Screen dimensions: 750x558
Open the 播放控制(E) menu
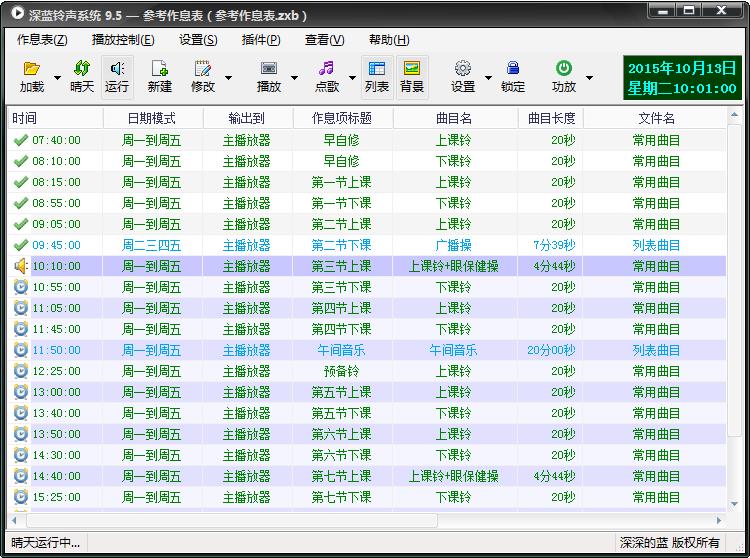click(122, 40)
